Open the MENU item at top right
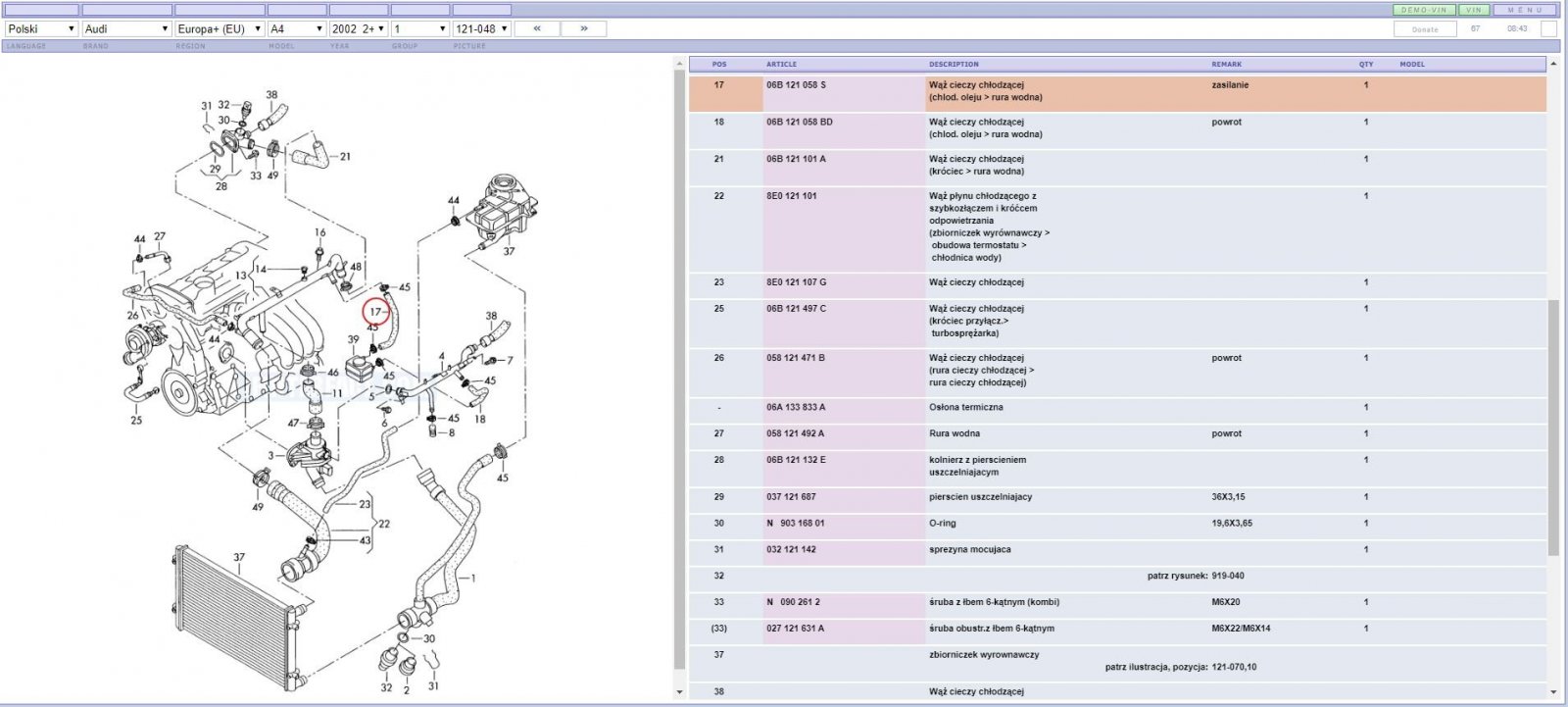The image size is (1568, 707). pyautogui.click(x=1525, y=10)
